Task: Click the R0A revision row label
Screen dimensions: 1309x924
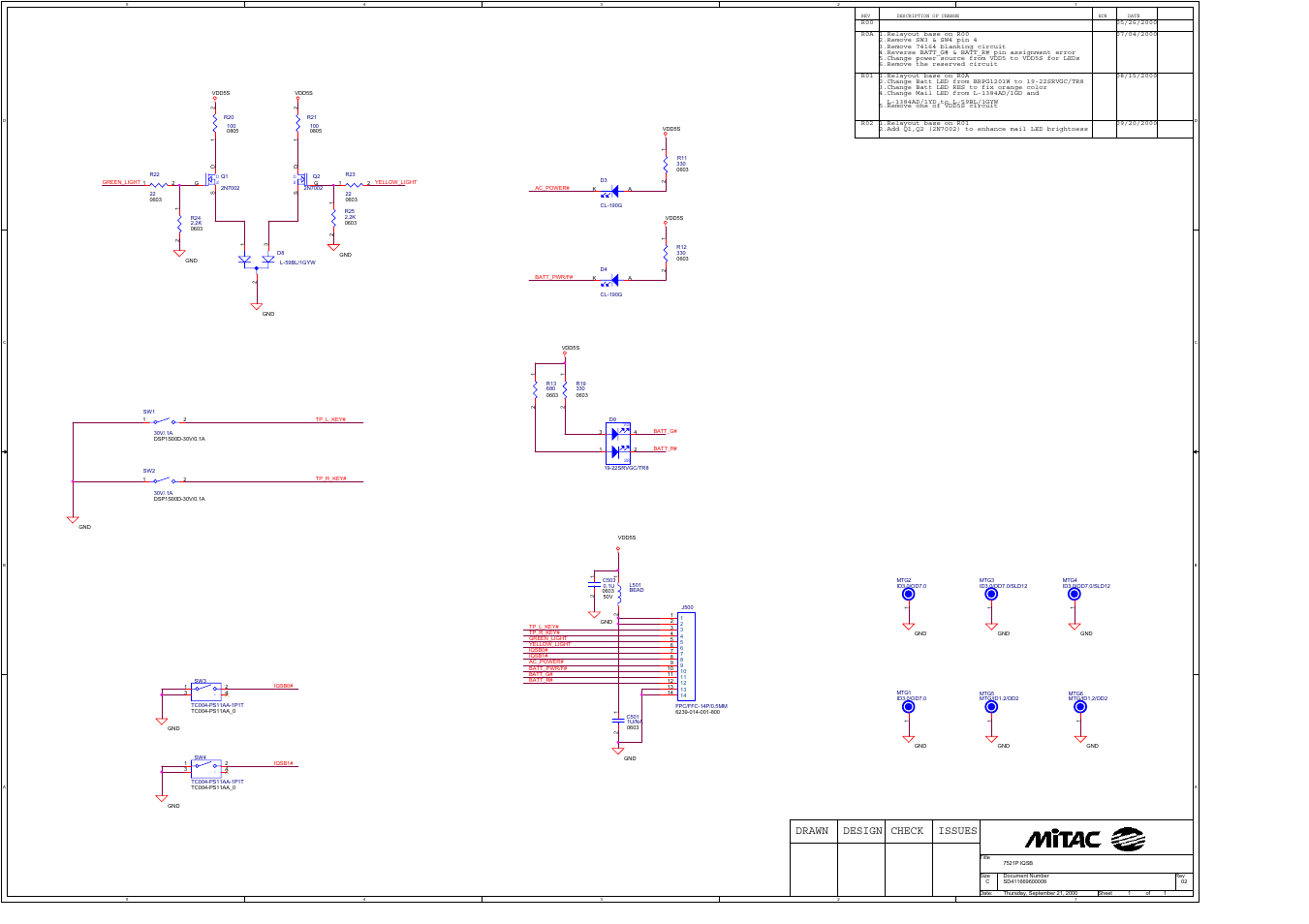Action: 867,34
